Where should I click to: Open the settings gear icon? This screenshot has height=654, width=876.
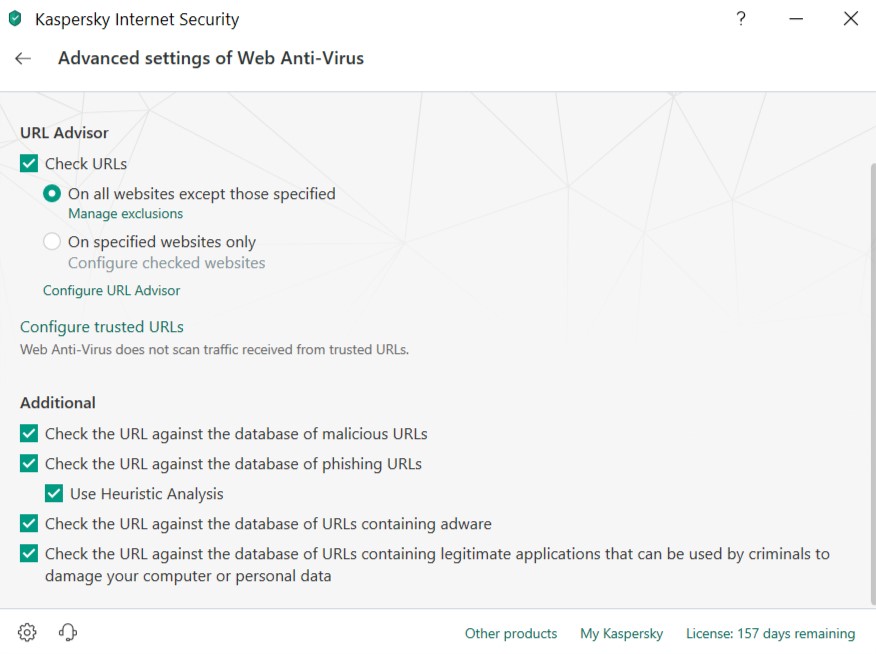27,632
